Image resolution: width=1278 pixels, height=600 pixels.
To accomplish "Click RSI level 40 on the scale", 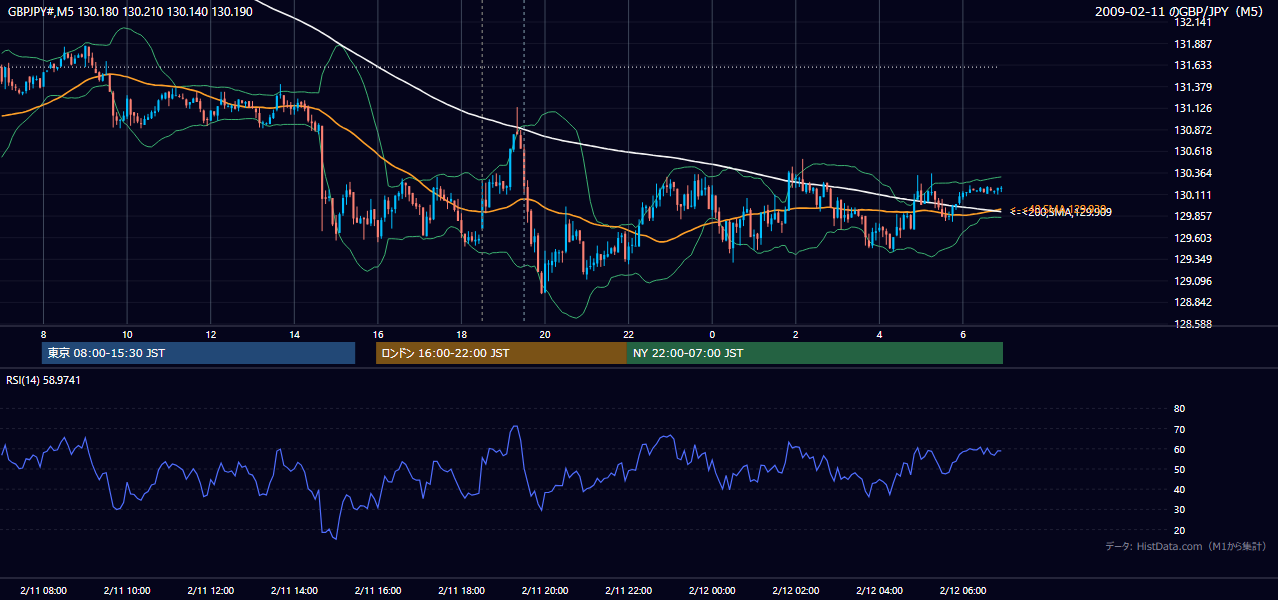I will [x=1179, y=489].
